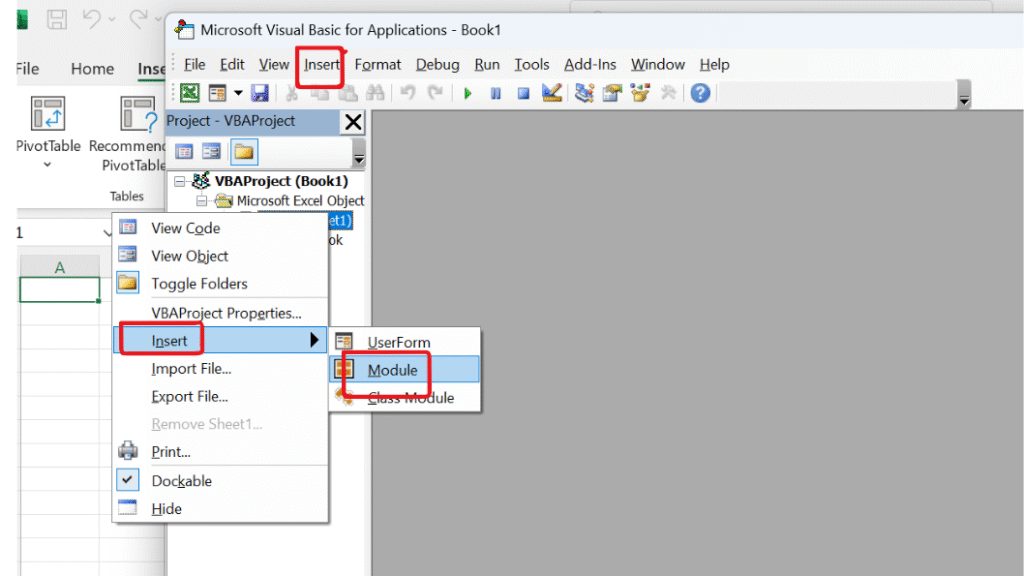Open the Add-Ins menu
This screenshot has height=576, width=1024.
click(x=590, y=65)
